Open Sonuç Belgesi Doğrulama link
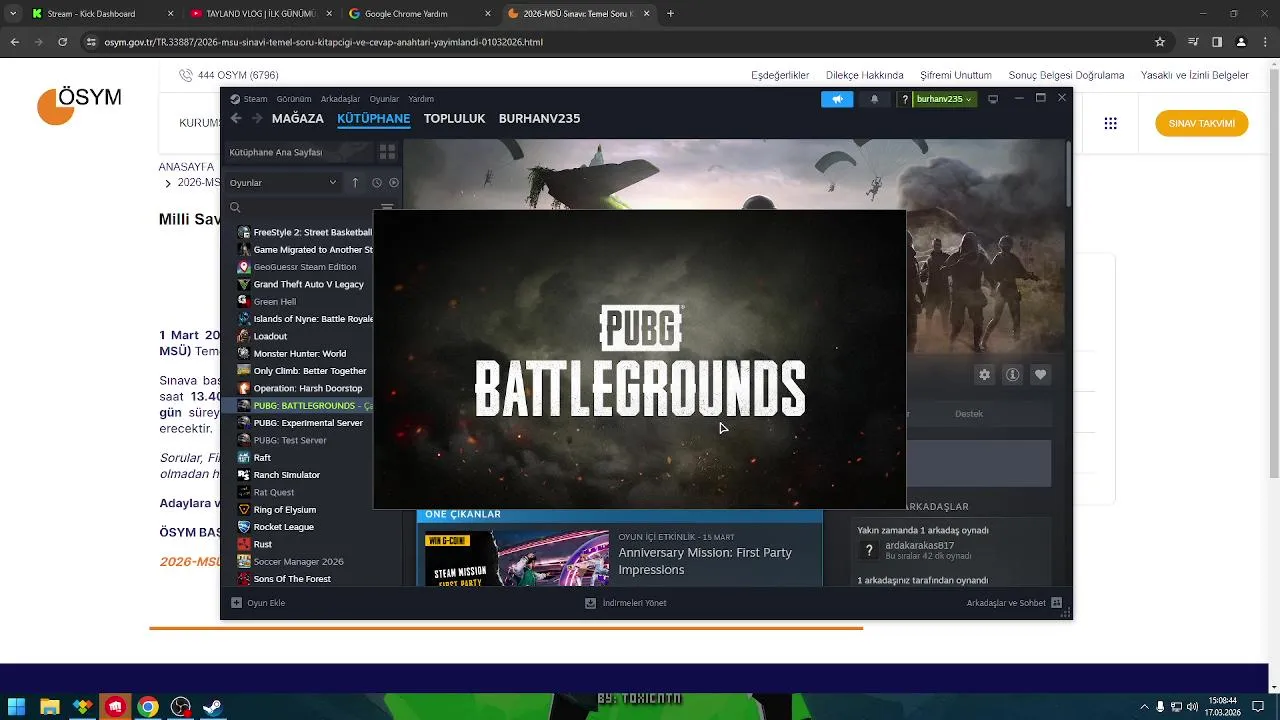The width and height of the screenshot is (1280, 720). pyautogui.click(x=1066, y=75)
